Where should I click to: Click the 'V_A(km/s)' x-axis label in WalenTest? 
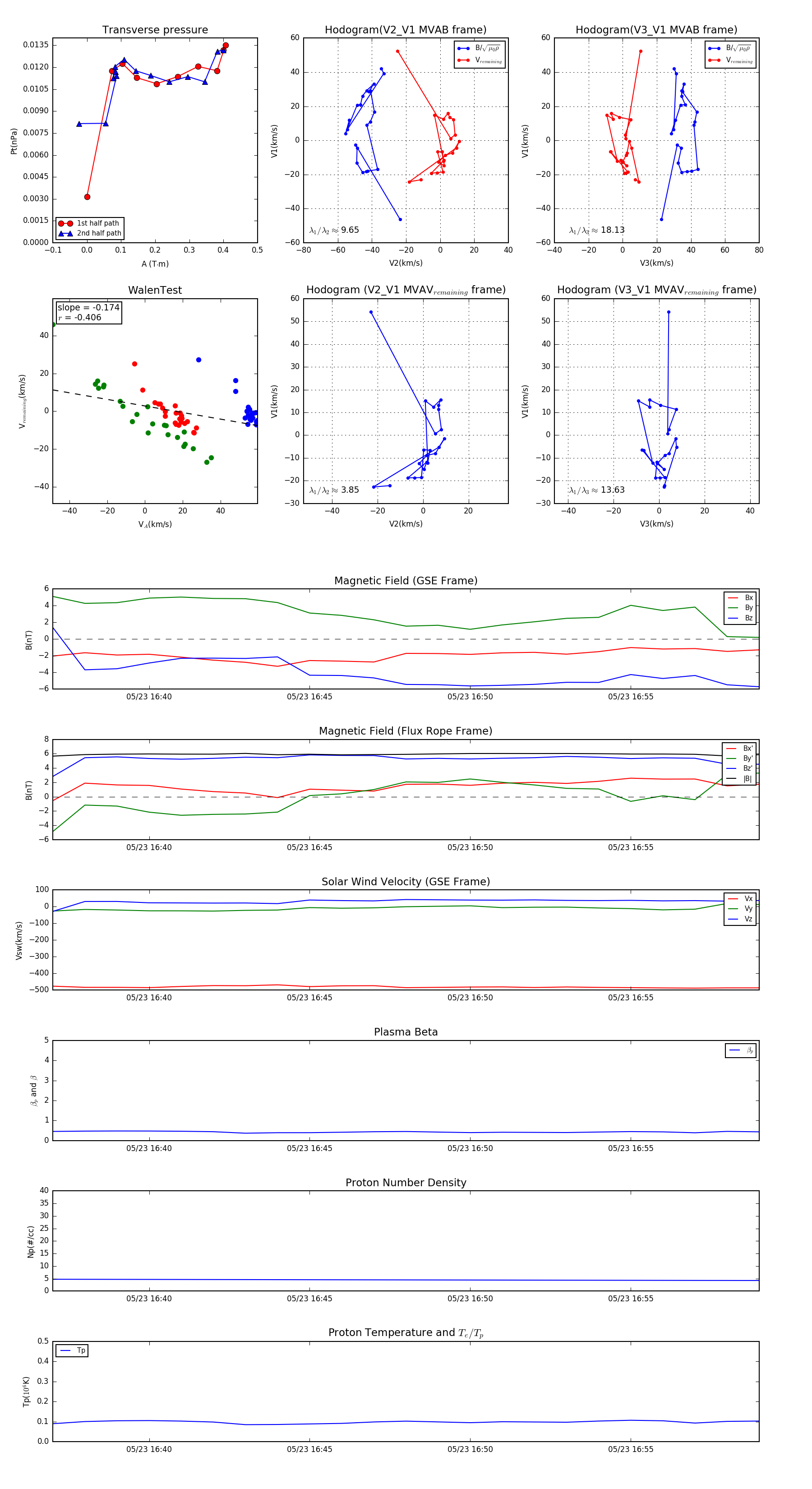click(155, 524)
